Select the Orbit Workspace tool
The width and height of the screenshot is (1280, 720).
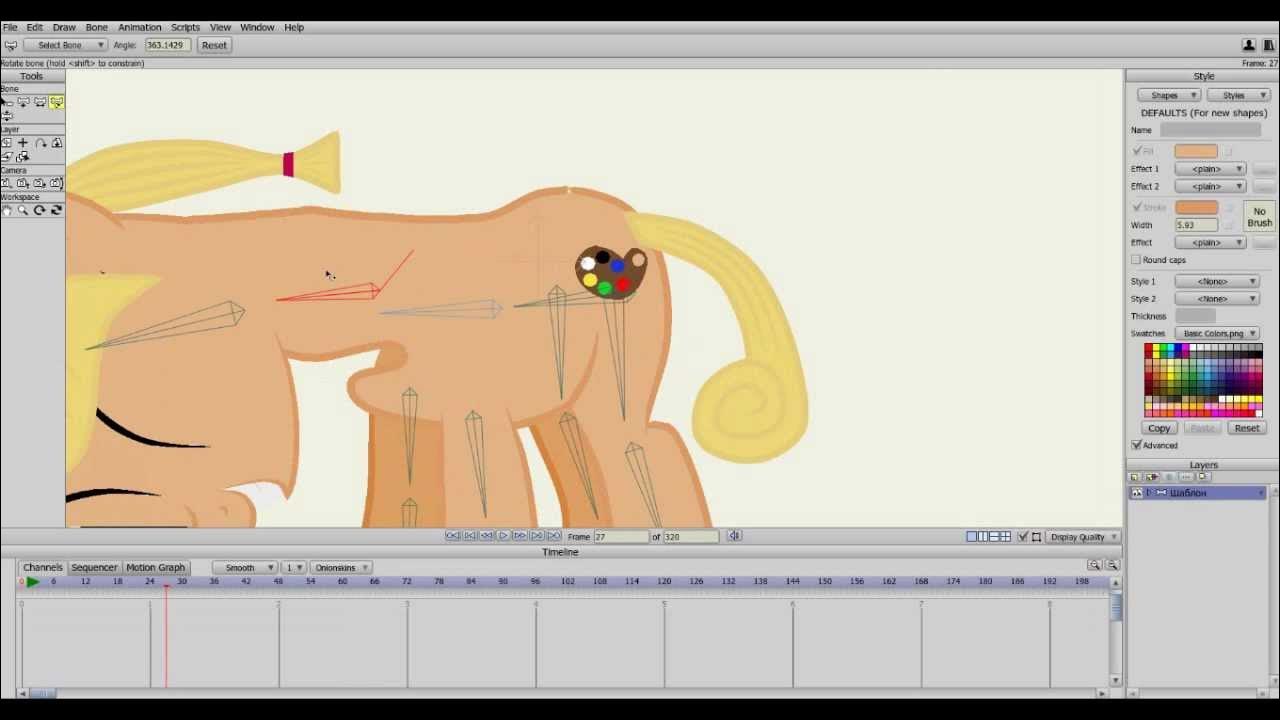(x=56, y=210)
